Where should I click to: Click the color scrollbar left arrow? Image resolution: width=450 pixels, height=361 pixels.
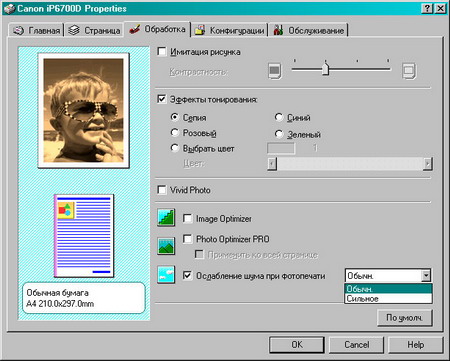272,163
